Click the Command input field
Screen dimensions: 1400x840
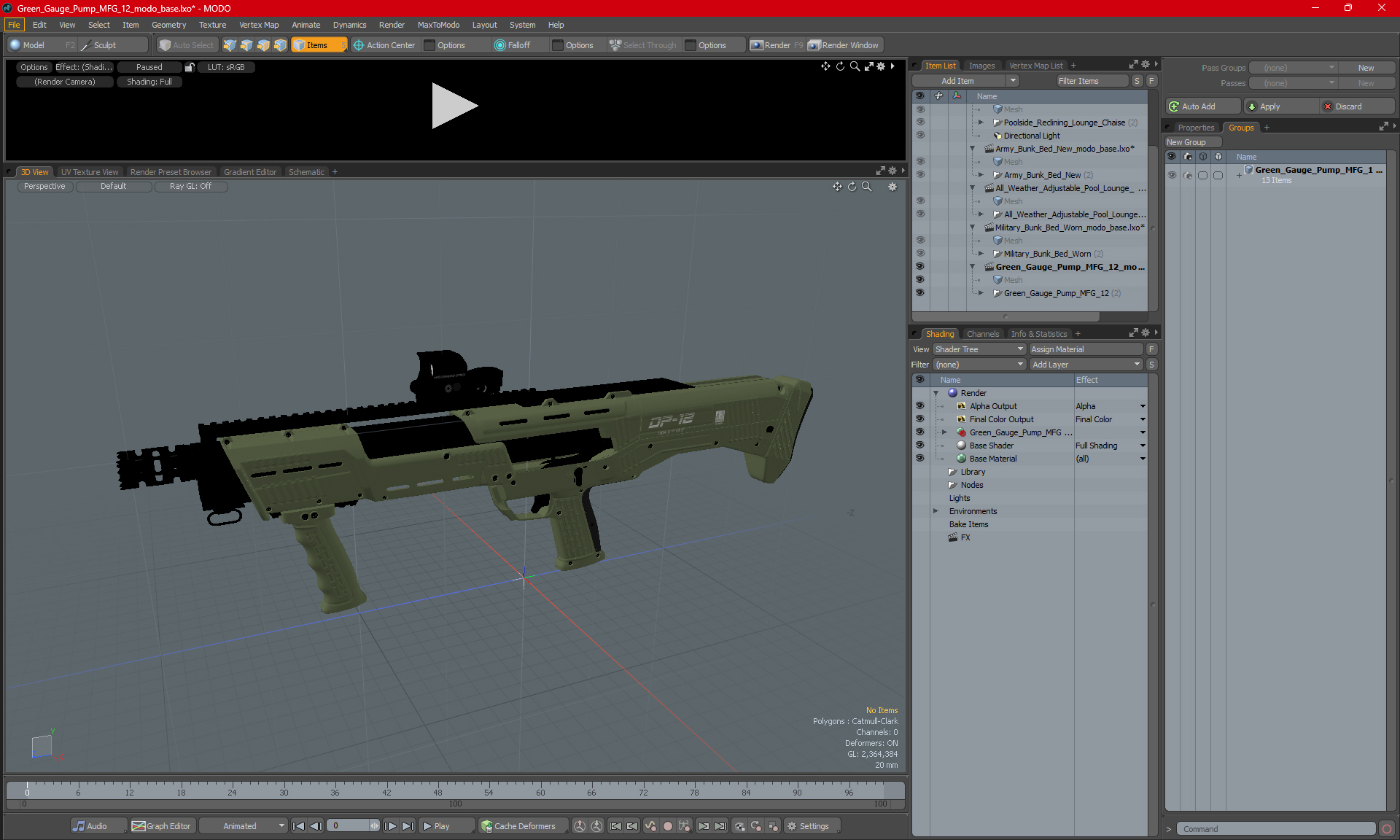(x=1276, y=829)
